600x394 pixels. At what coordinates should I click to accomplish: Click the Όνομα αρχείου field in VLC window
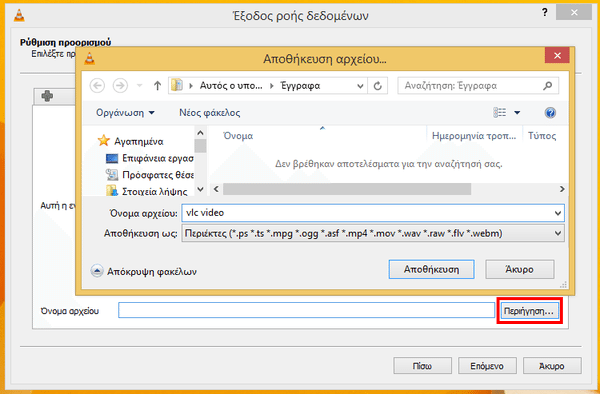tap(307, 310)
